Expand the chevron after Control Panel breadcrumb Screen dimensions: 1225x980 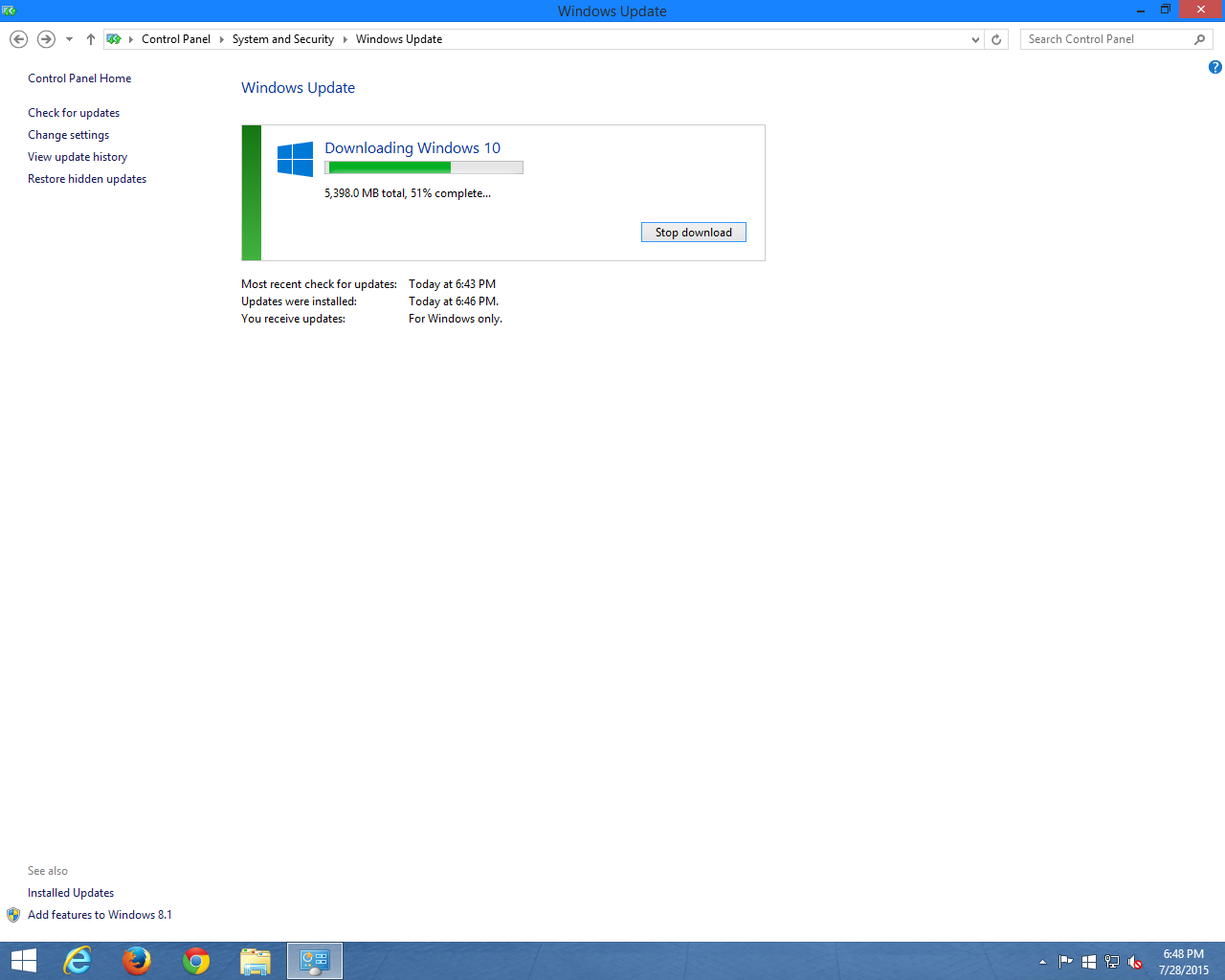[221, 39]
